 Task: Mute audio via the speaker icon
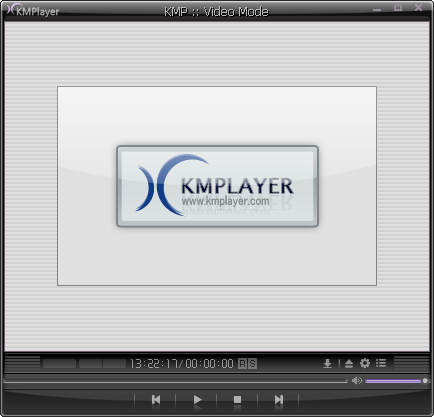point(357,380)
